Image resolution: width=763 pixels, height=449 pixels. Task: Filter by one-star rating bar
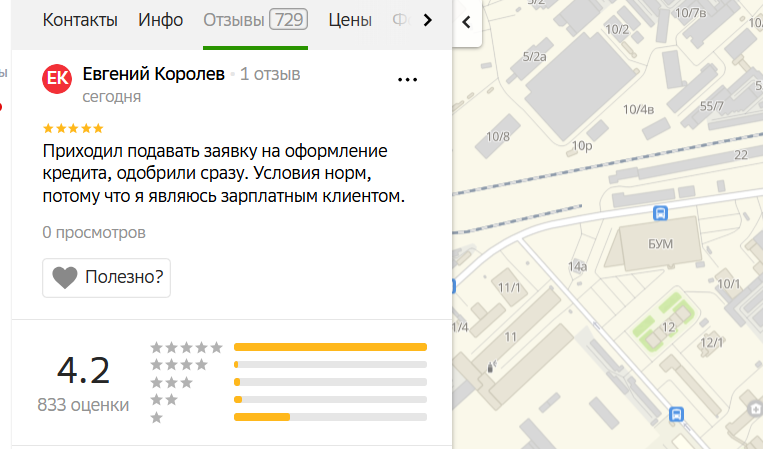330,417
